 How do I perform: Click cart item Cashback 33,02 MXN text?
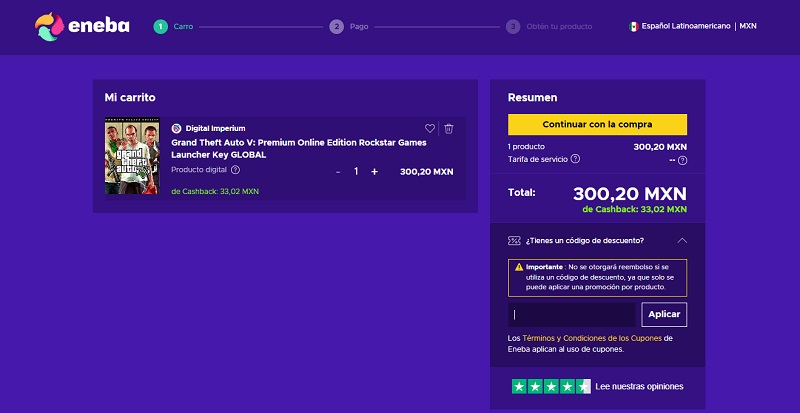point(215,192)
